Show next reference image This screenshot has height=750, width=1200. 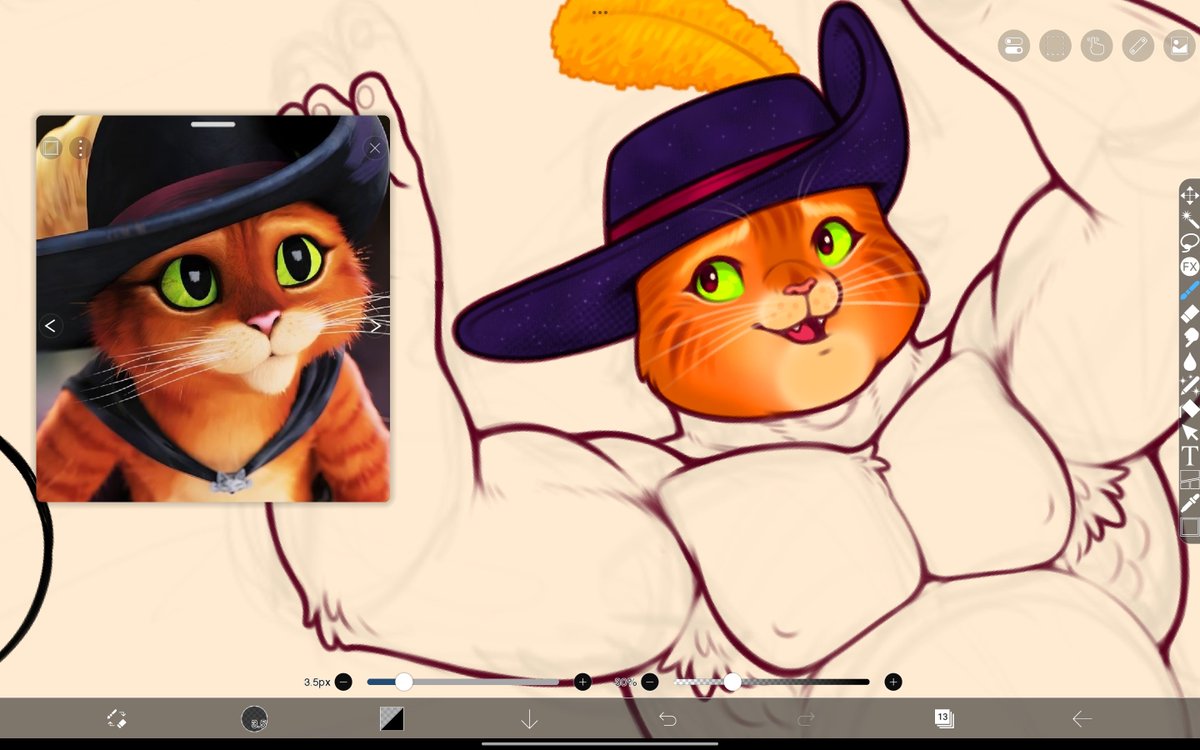click(375, 325)
